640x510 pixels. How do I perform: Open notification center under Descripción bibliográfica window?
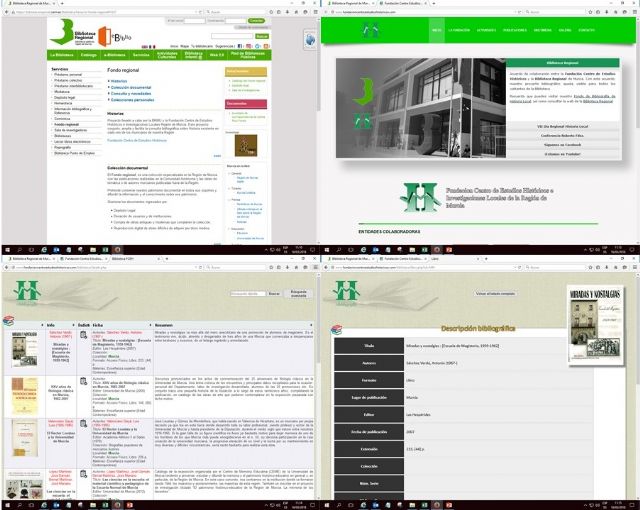pos(632,505)
